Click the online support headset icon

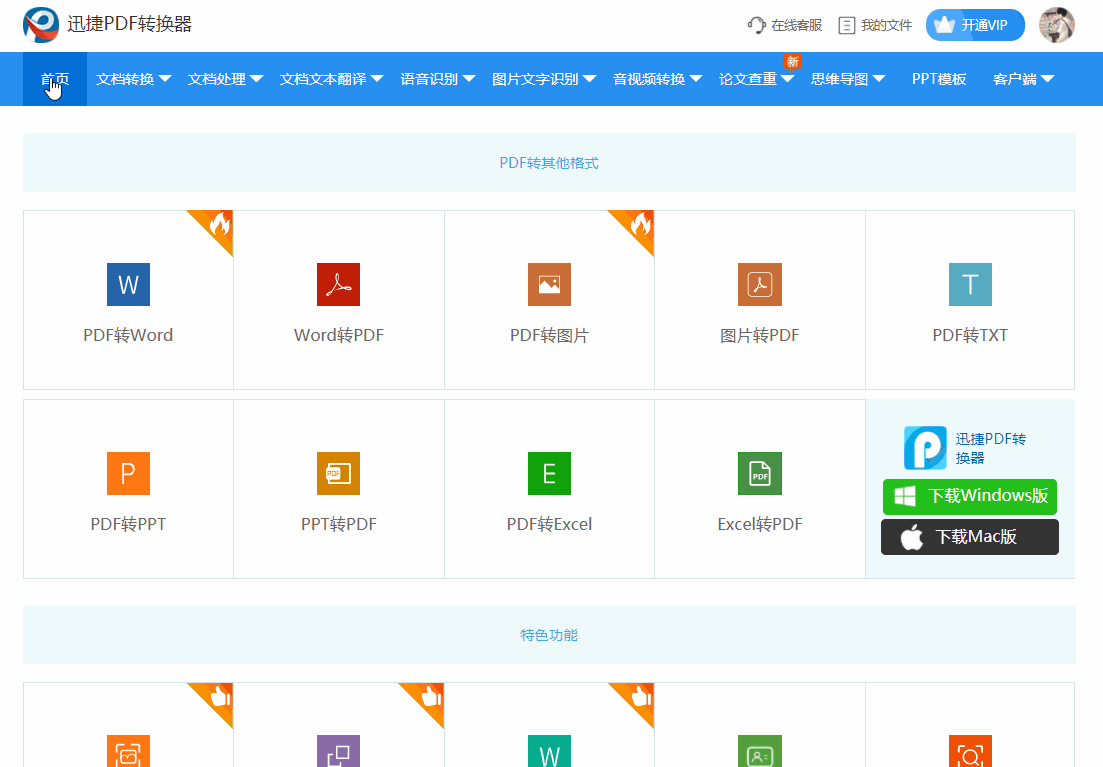756,25
